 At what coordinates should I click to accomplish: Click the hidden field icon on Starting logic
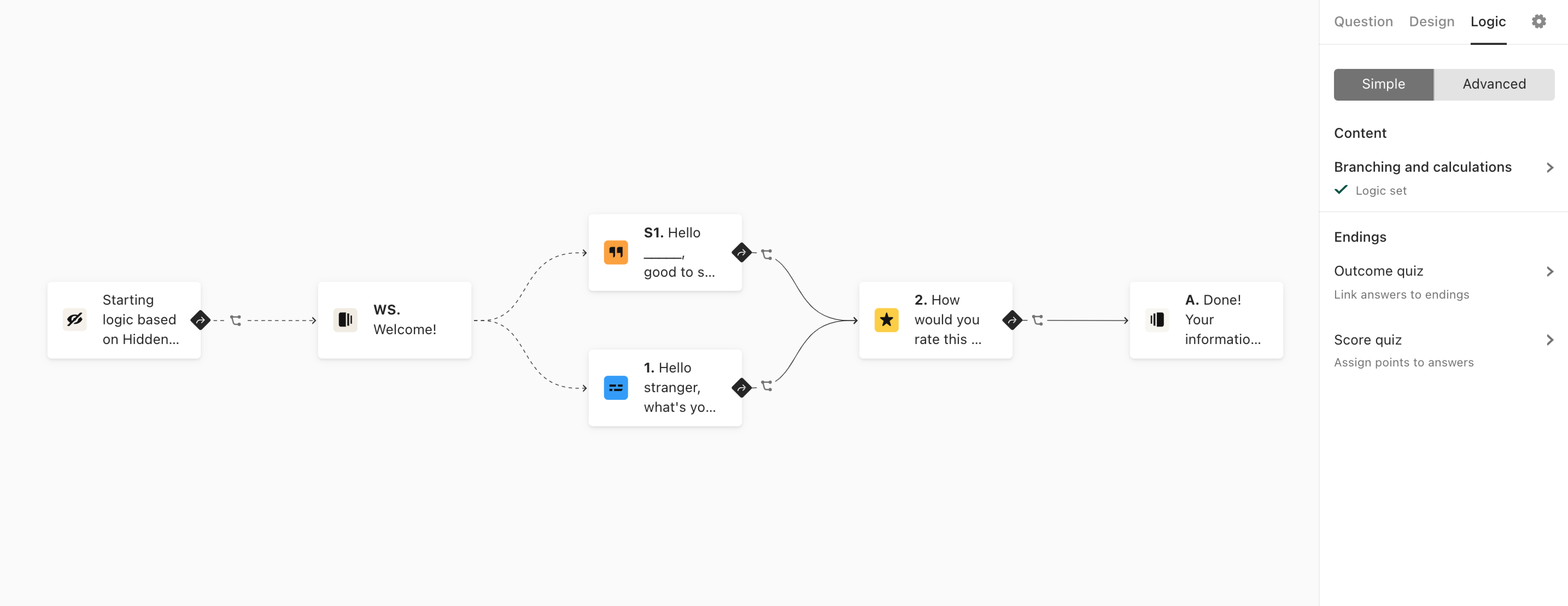75,319
